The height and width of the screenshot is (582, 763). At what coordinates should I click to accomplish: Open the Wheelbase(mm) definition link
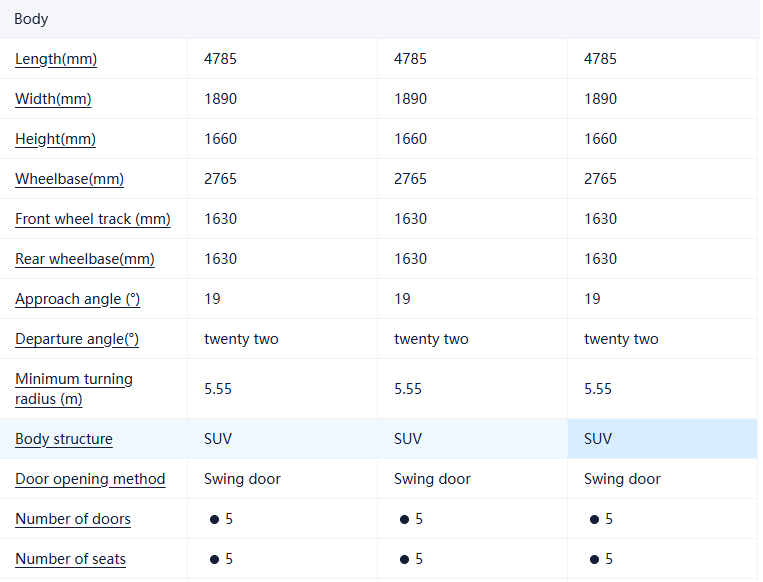(x=69, y=179)
